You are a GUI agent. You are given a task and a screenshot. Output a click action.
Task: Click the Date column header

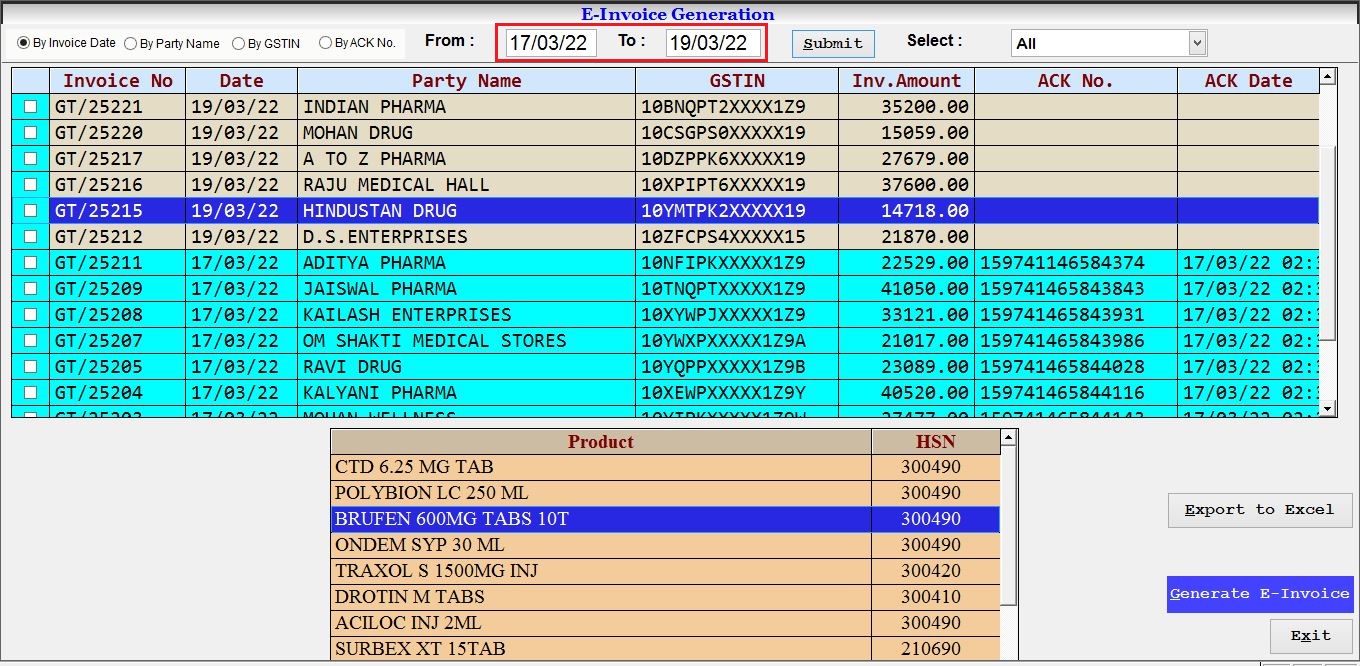click(241, 81)
